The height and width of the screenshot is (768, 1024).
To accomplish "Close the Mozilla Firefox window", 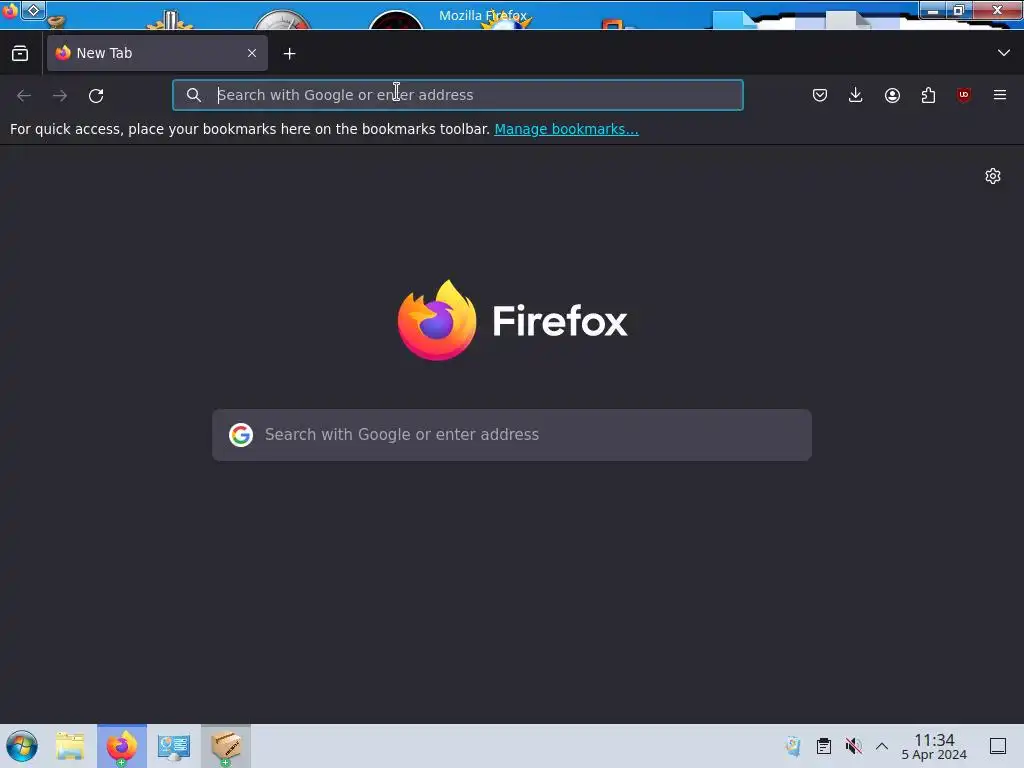I will 997,10.
